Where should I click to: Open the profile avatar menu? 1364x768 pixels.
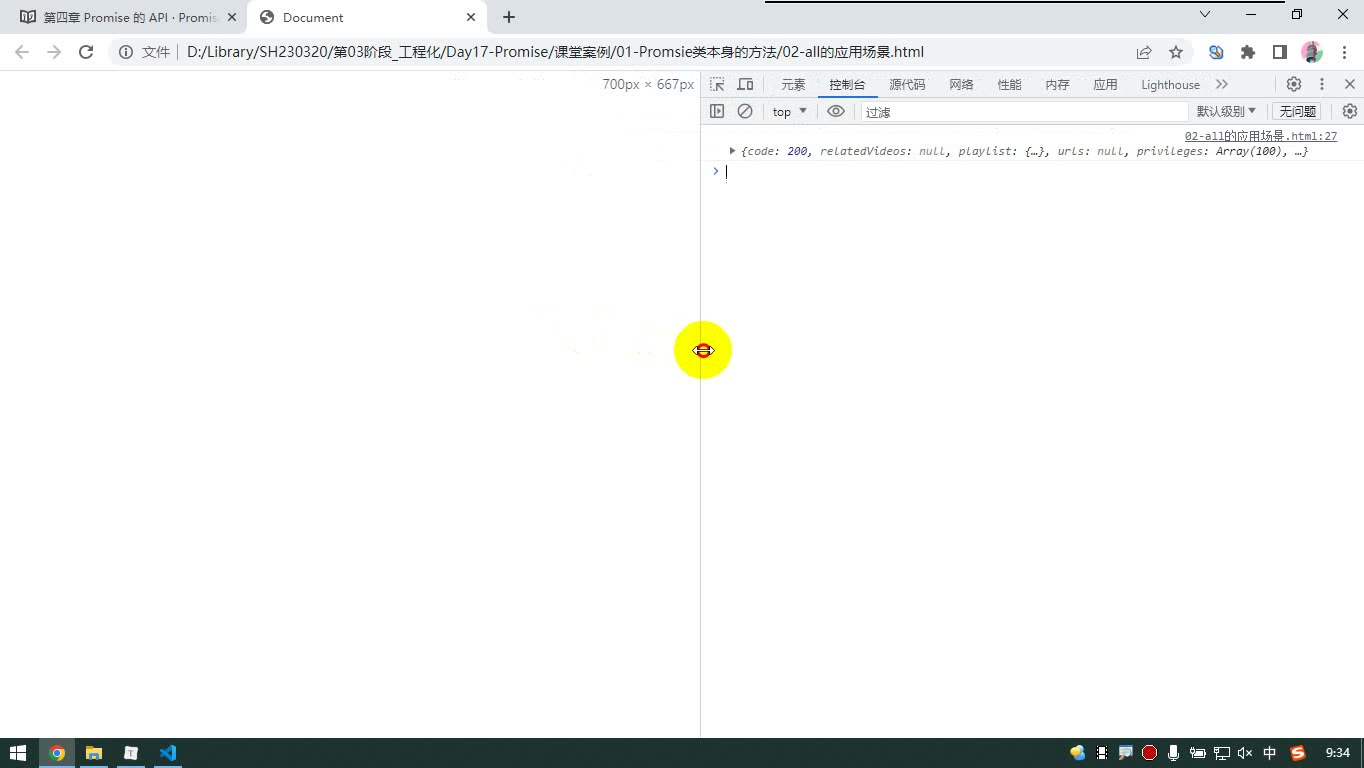[1312, 52]
